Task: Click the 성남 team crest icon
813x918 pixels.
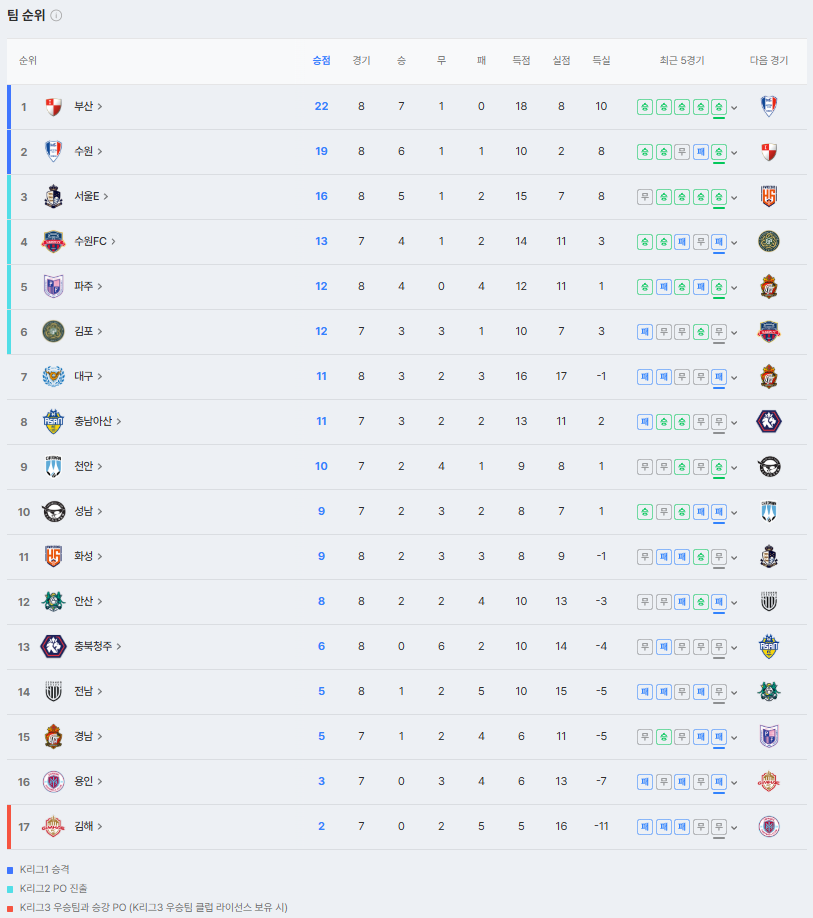Action: click(53, 511)
